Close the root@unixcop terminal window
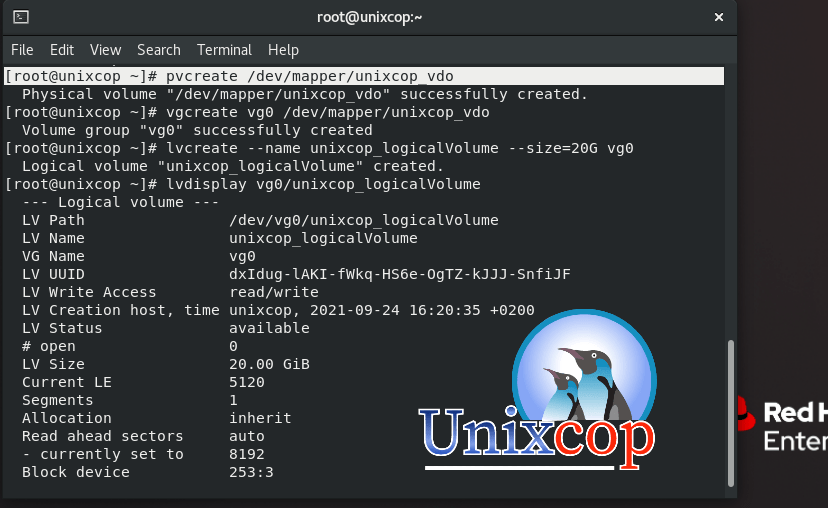 click(x=719, y=17)
